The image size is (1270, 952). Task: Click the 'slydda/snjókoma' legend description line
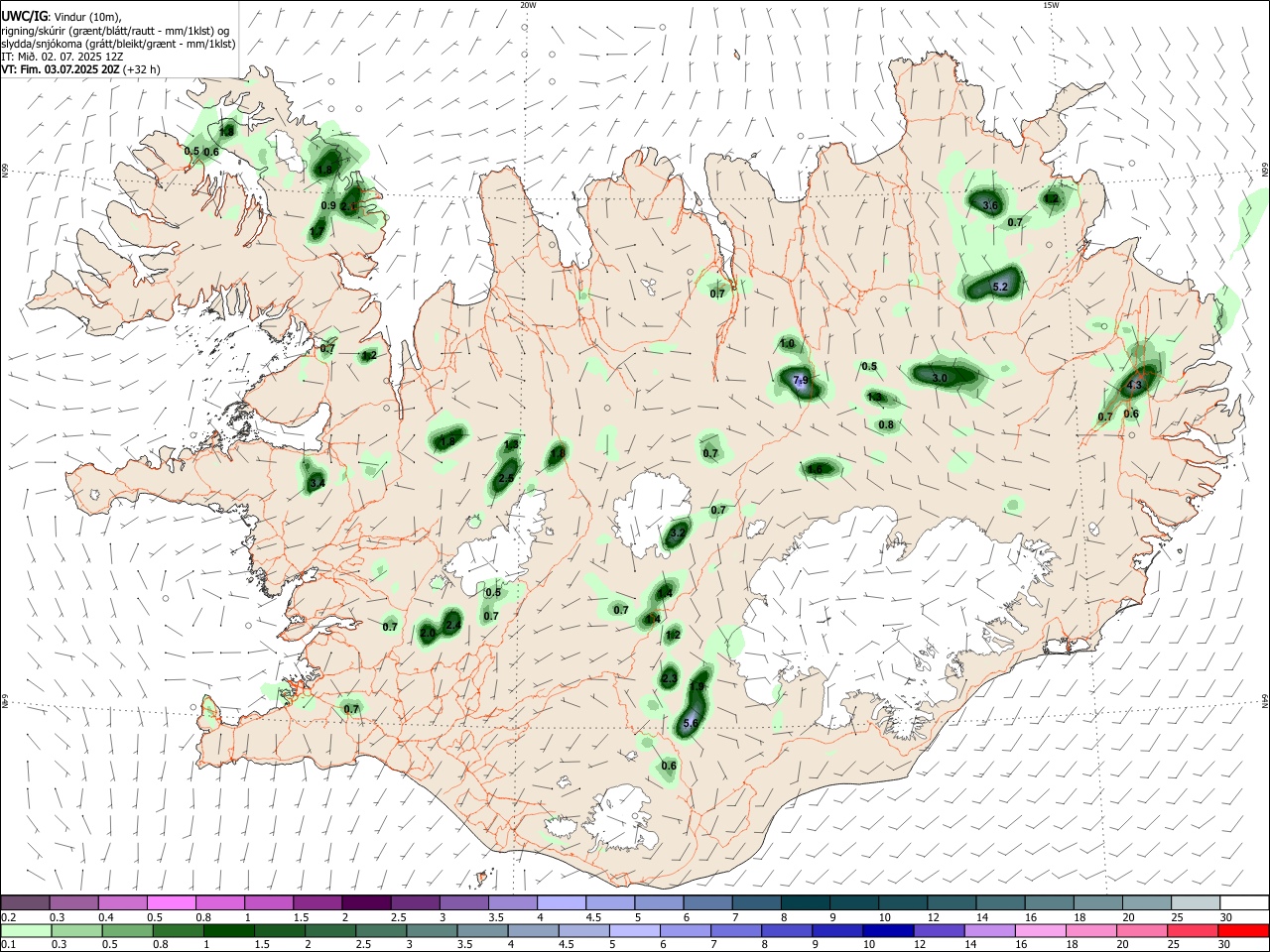tap(118, 44)
